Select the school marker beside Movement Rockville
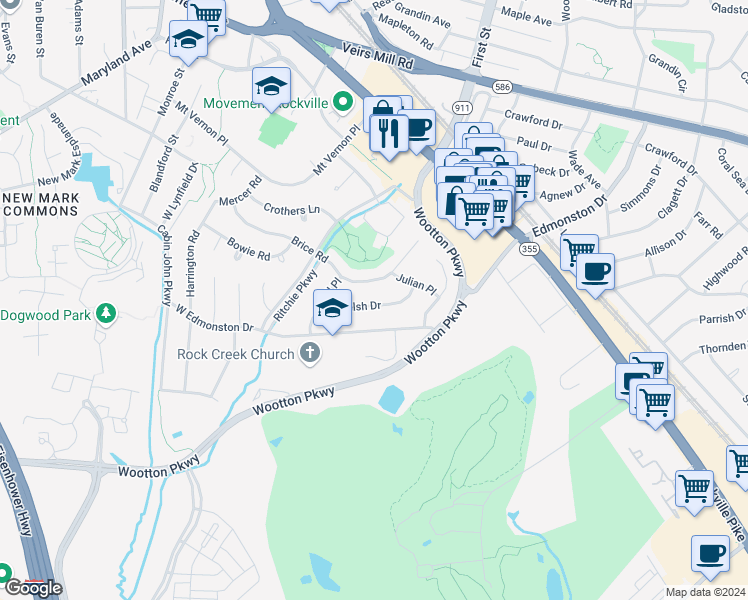This screenshot has width=748, height=600. click(x=271, y=88)
